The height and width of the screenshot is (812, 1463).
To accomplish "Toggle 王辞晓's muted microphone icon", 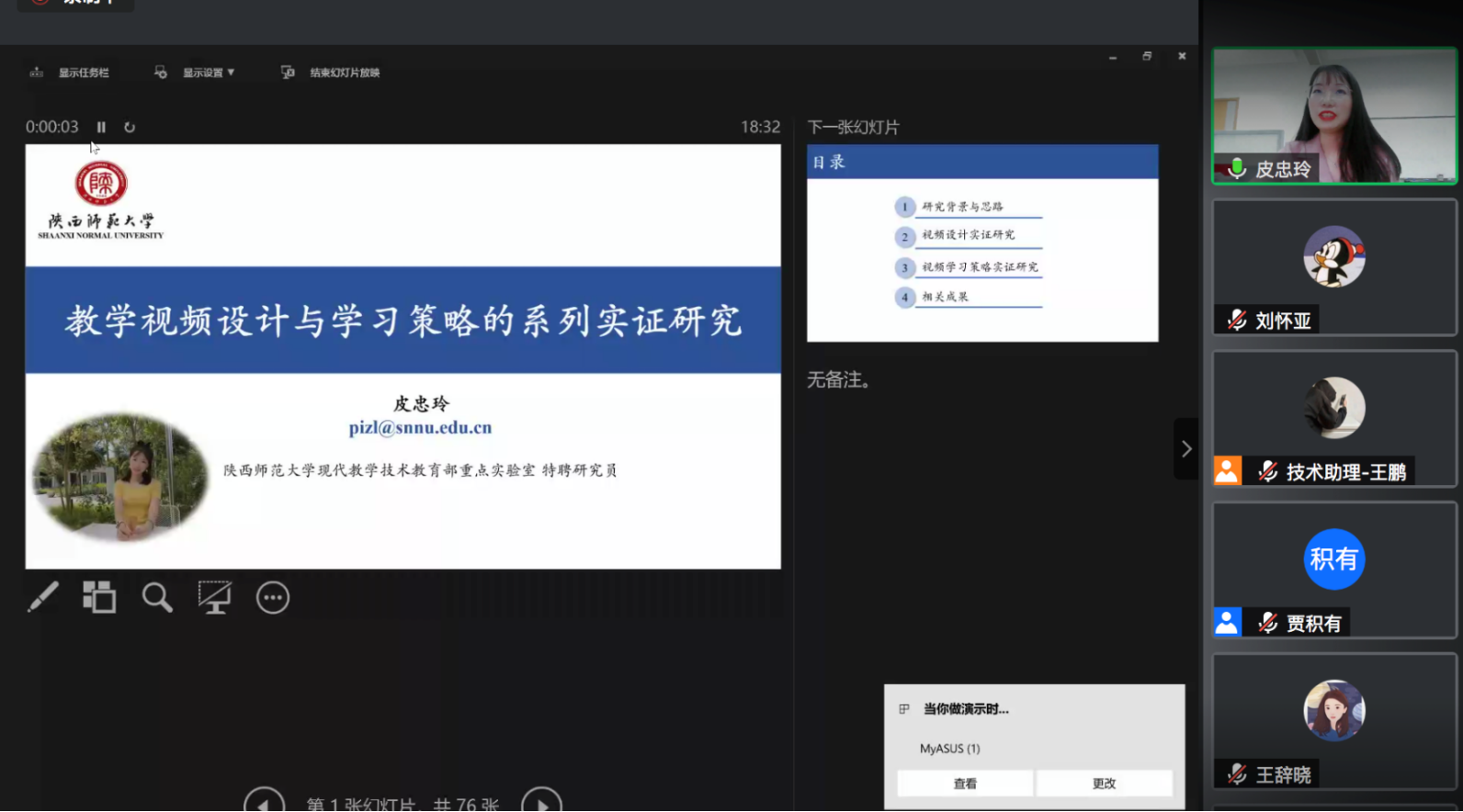I will pos(1237,774).
